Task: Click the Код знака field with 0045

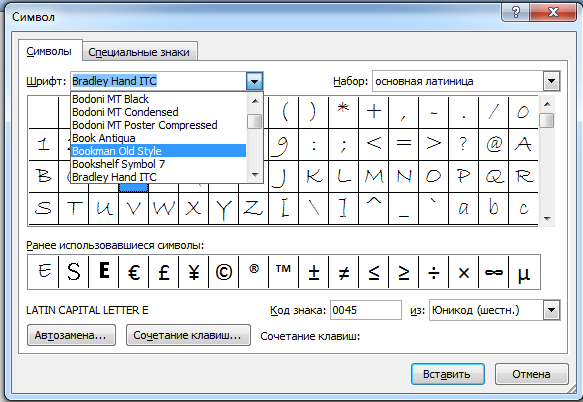Action: (366, 310)
